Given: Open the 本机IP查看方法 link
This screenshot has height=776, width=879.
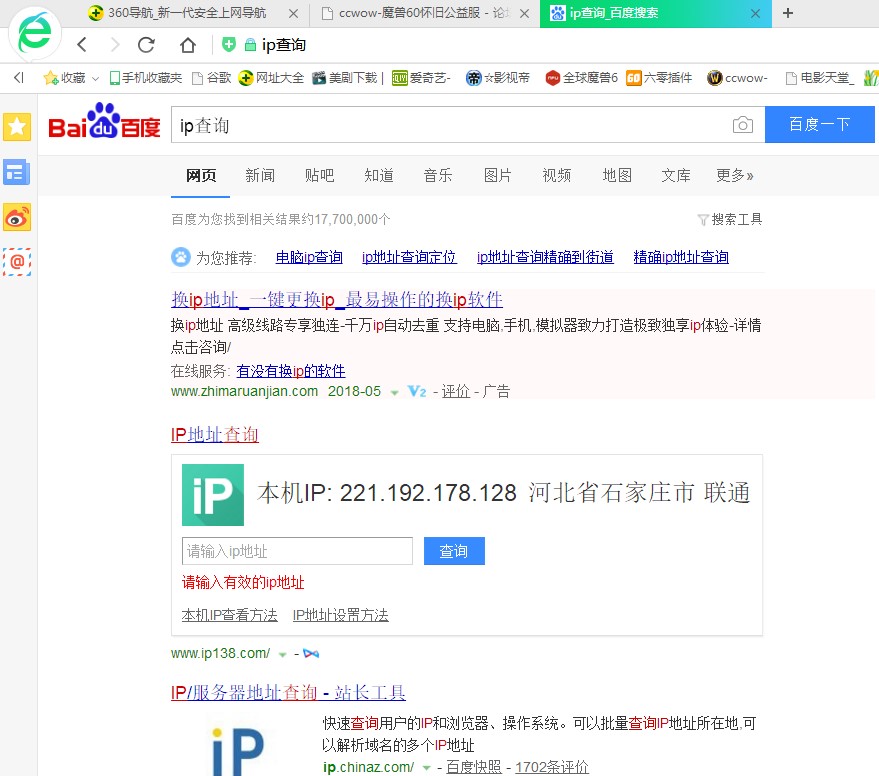Looking at the screenshot, I should click(x=229, y=615).
